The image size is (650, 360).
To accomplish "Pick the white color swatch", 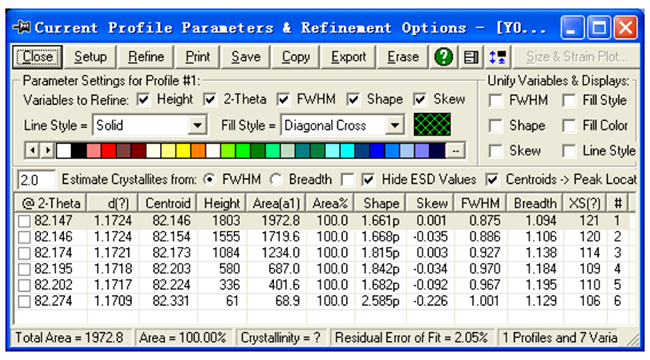I will [x=64, y=151].
